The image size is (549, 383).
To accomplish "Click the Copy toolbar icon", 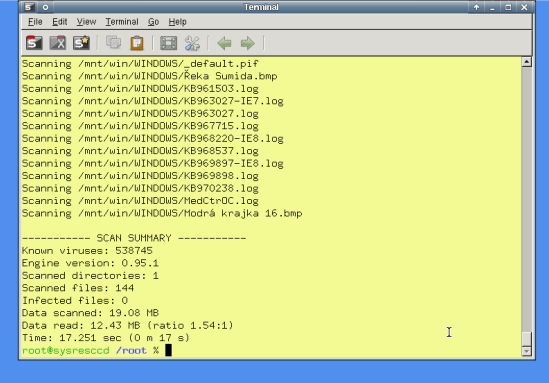I will (x=113, y=43).
